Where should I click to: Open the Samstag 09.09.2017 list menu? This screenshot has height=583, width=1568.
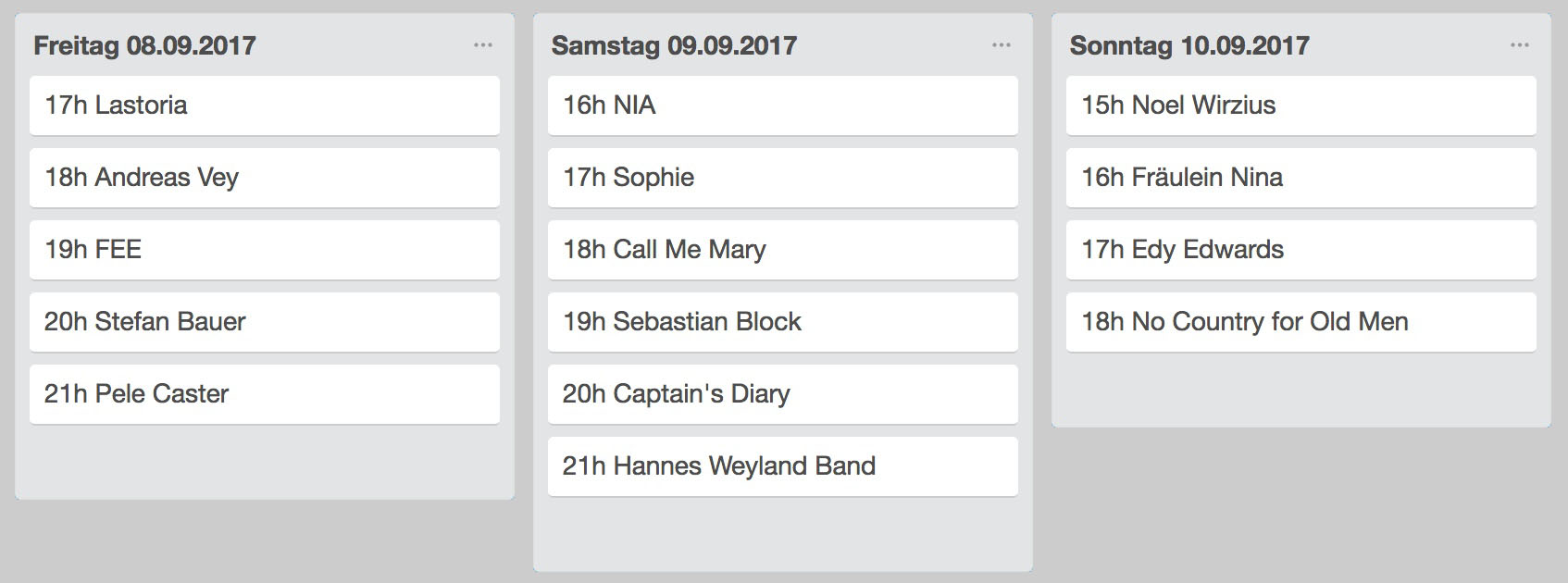point(1002,45)
